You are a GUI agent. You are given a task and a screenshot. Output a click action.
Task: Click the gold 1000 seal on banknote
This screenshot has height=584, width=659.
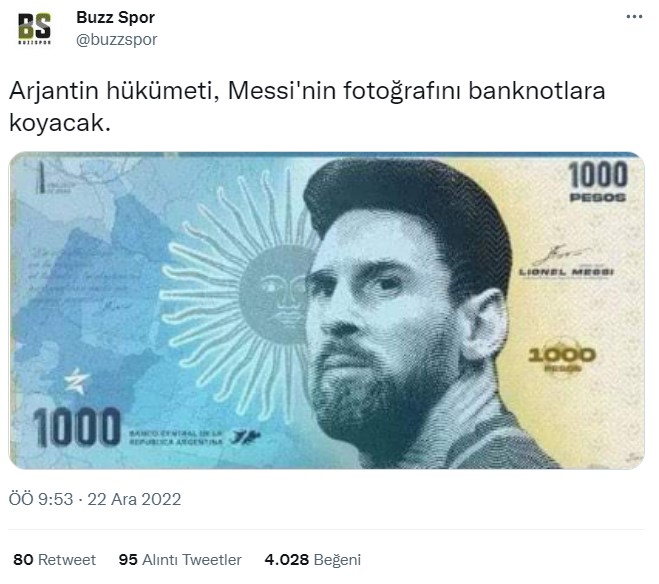coord(562,357)
